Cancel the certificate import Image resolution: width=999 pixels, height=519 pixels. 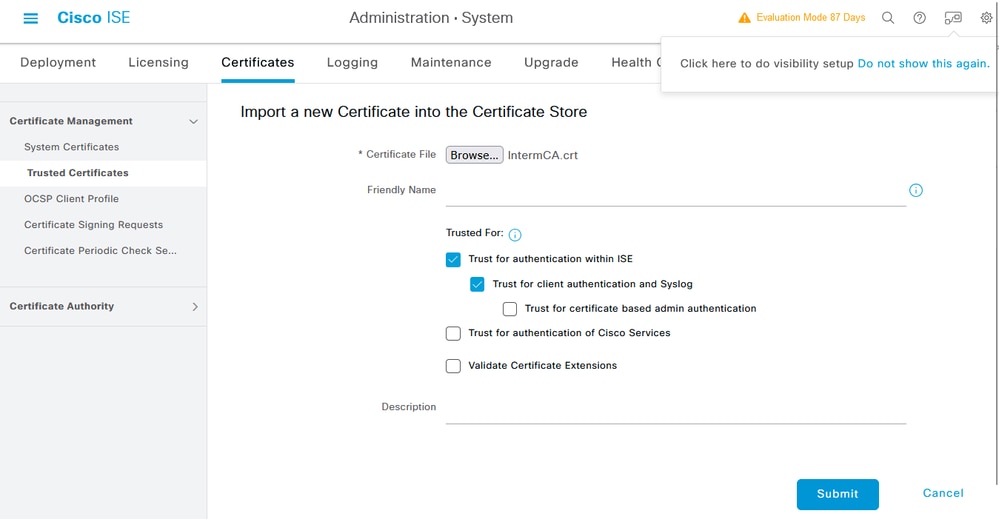[x=943, y=493]
